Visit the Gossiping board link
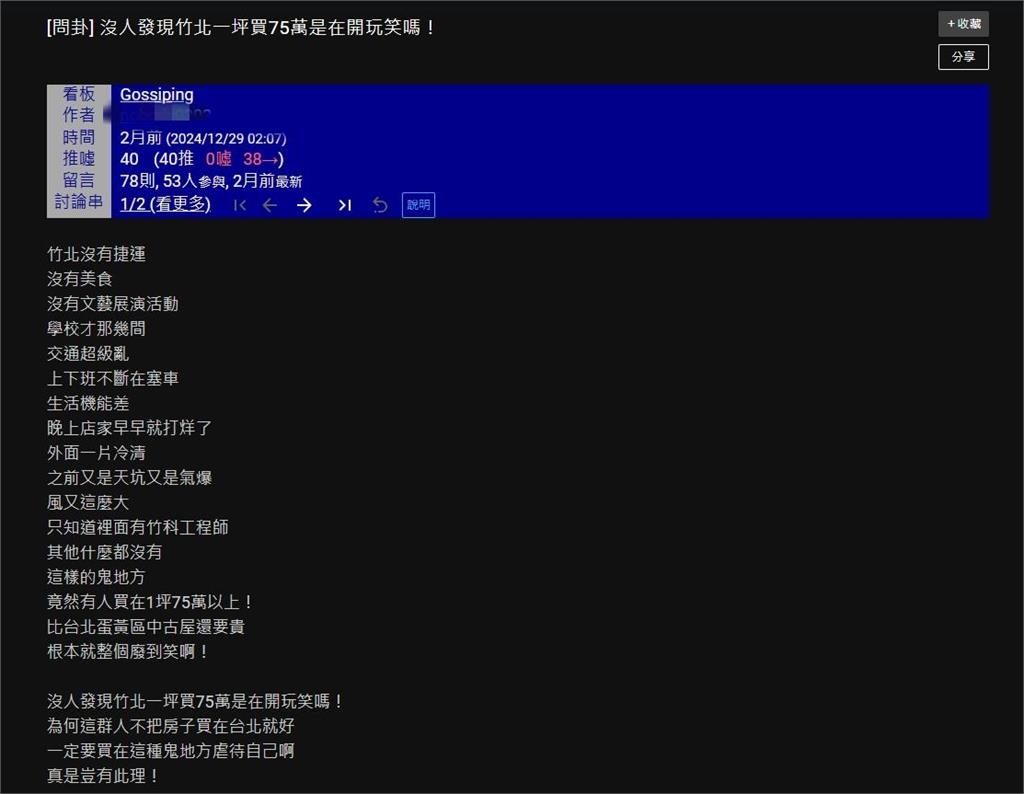 click(156, 94)
